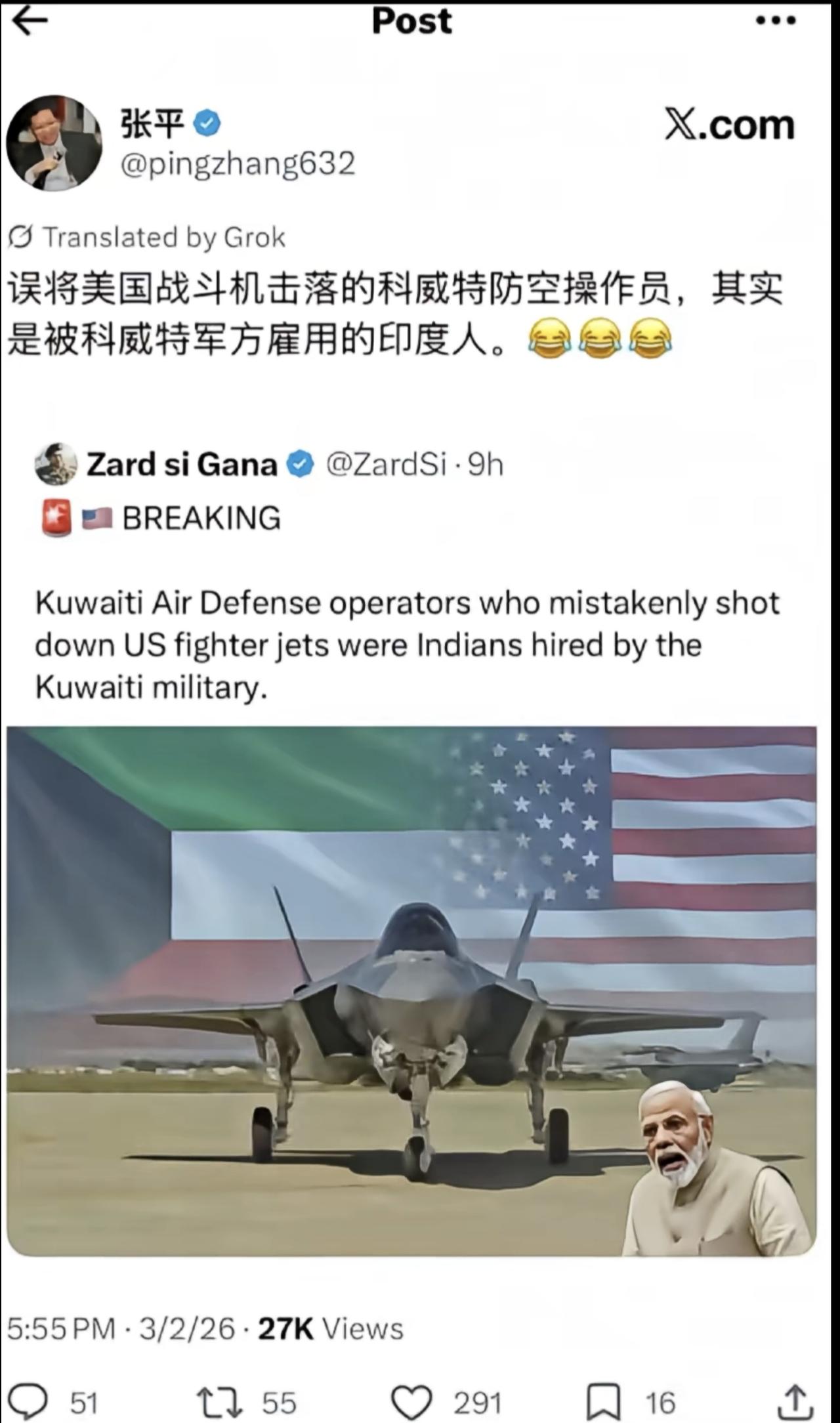Viewport: 840px width, 1423px height.
Task: Click the @pingzhang632 handle
Action: 238,163
